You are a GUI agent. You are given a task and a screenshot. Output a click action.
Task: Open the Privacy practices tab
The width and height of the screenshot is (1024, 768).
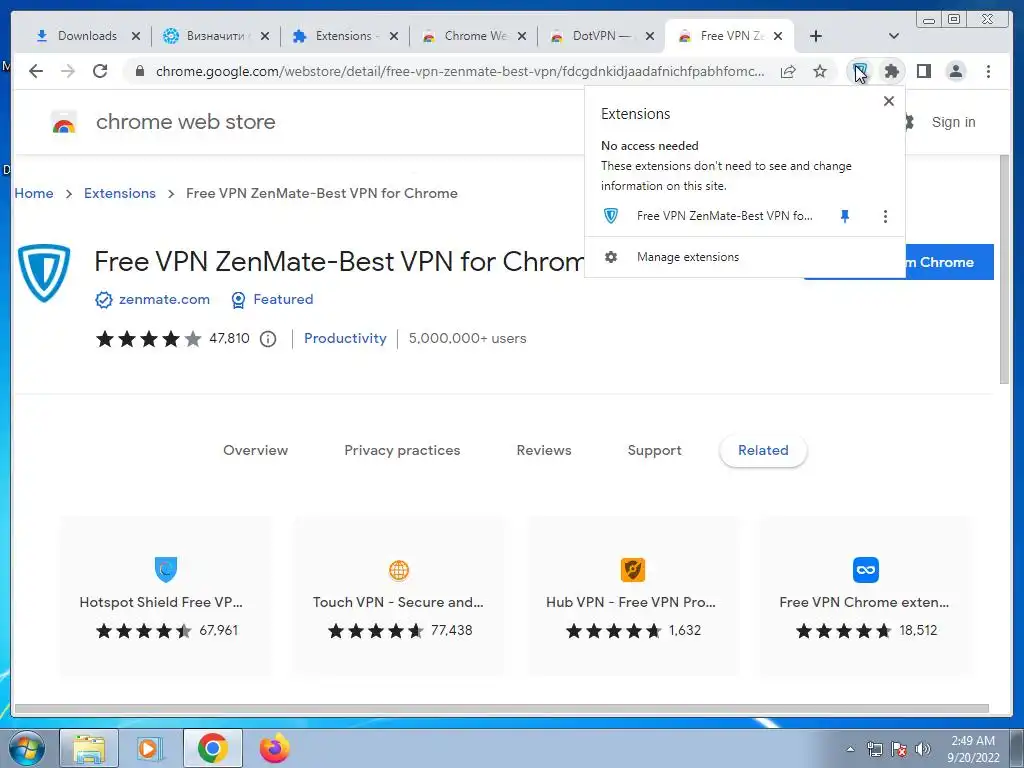pos(402,450)
